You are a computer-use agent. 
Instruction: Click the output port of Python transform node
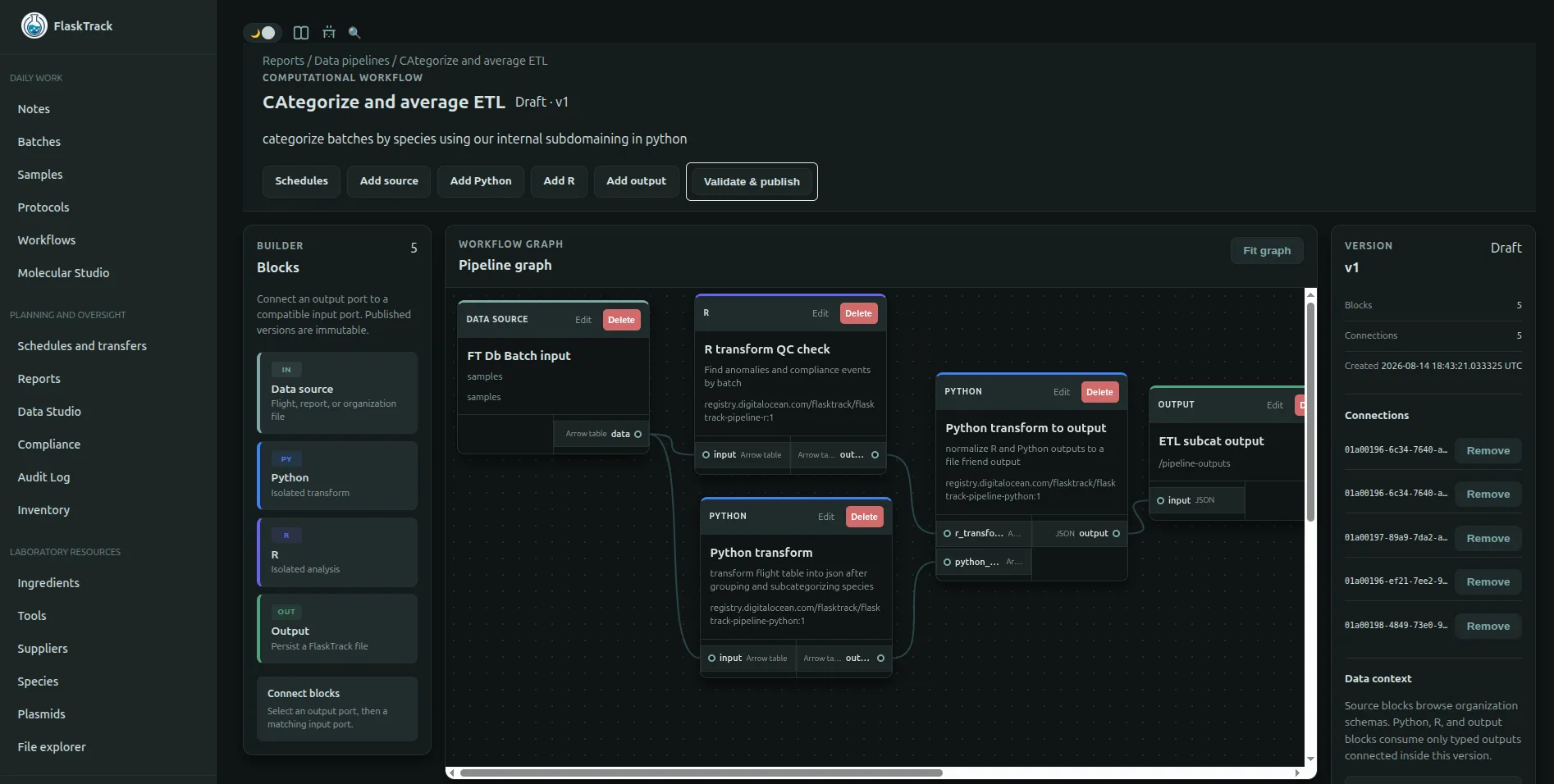tap(880, 659)
